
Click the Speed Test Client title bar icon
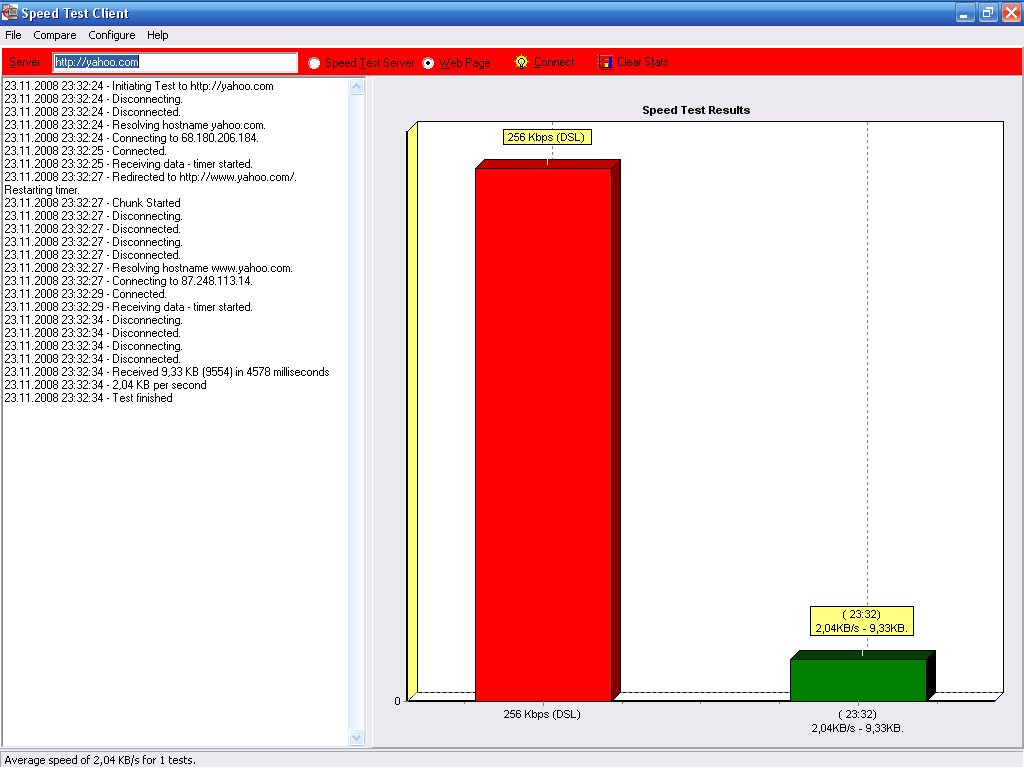[11, 13]
